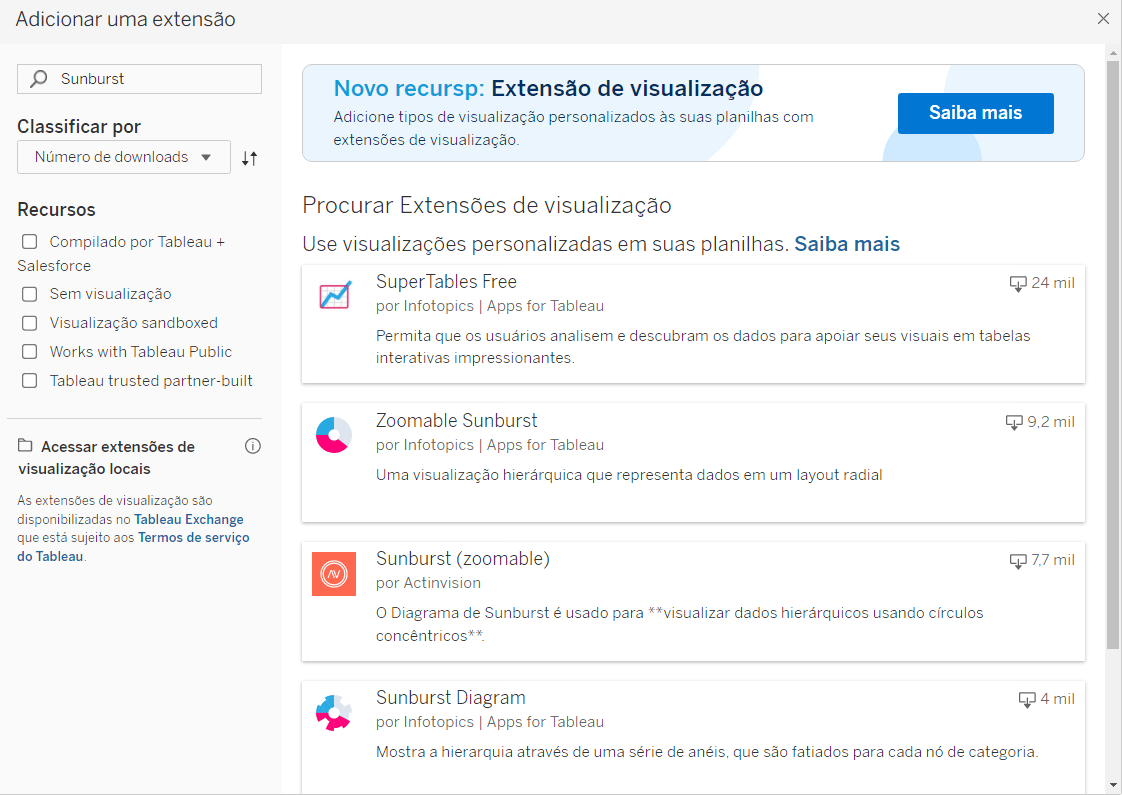Click the Sunburst Diagram extension icon
1122x795 pixels.
tap(334, 712)
